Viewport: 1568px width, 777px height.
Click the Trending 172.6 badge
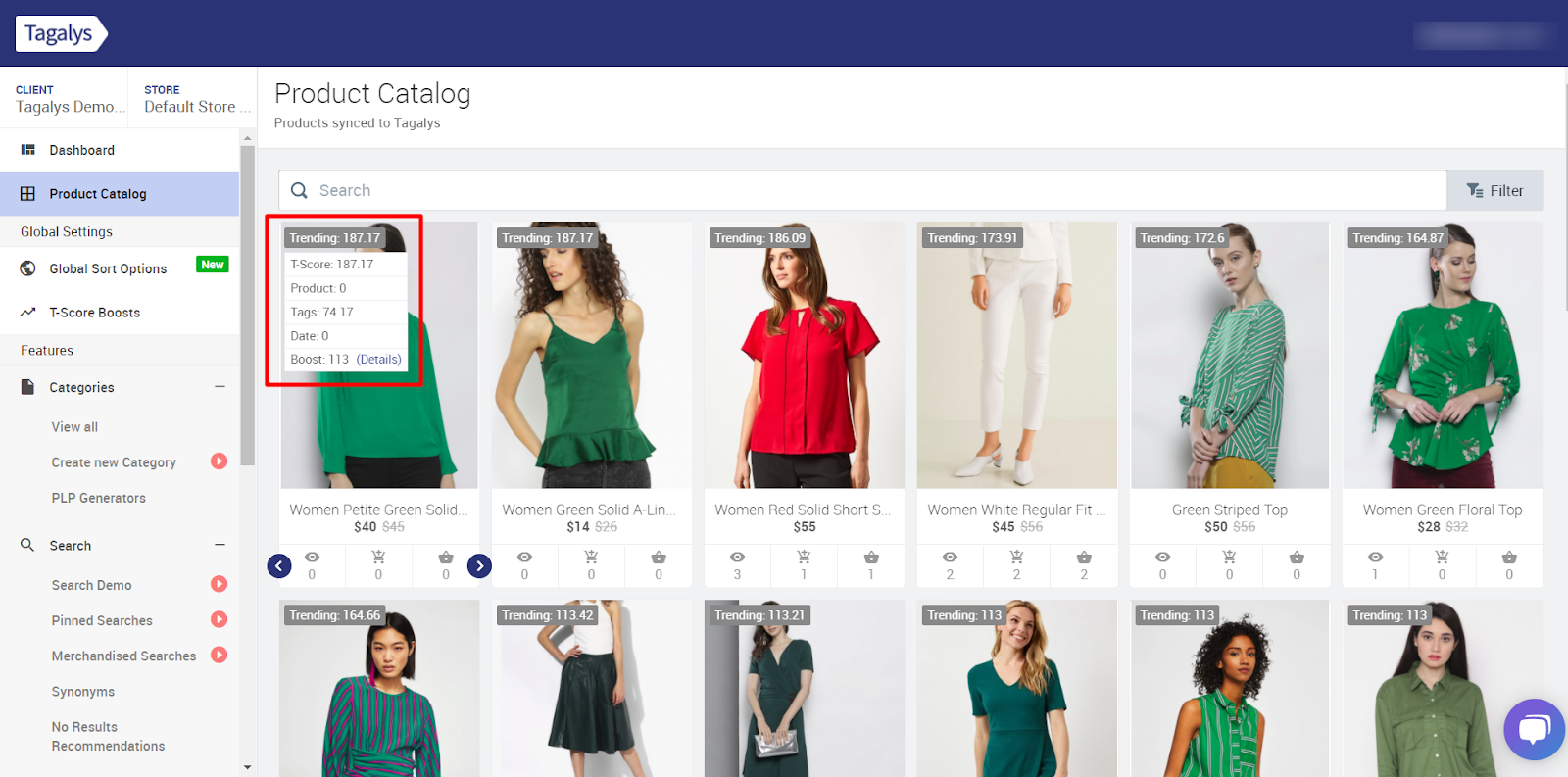point(1182,238)
